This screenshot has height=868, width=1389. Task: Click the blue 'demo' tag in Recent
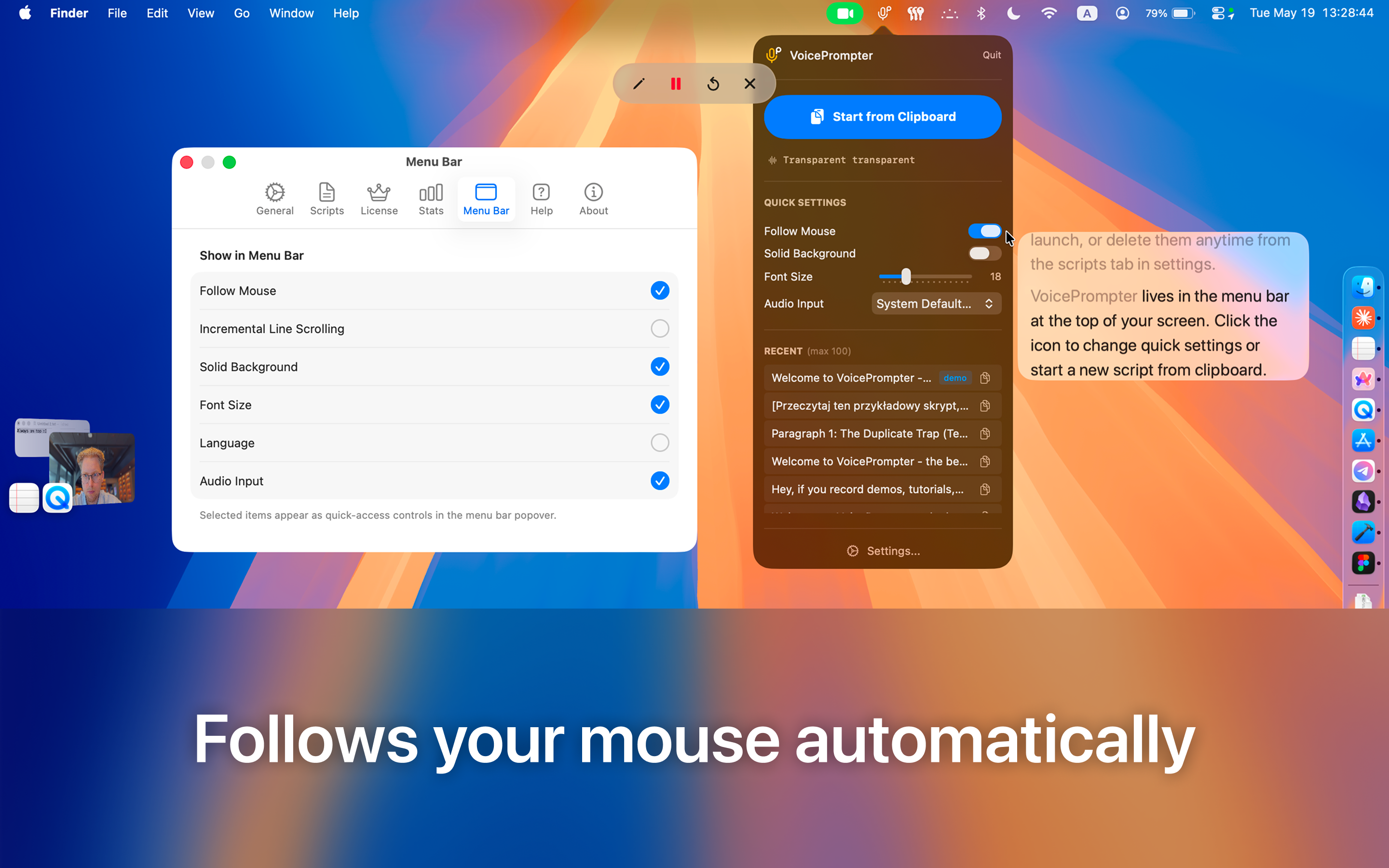coord(954,378)
